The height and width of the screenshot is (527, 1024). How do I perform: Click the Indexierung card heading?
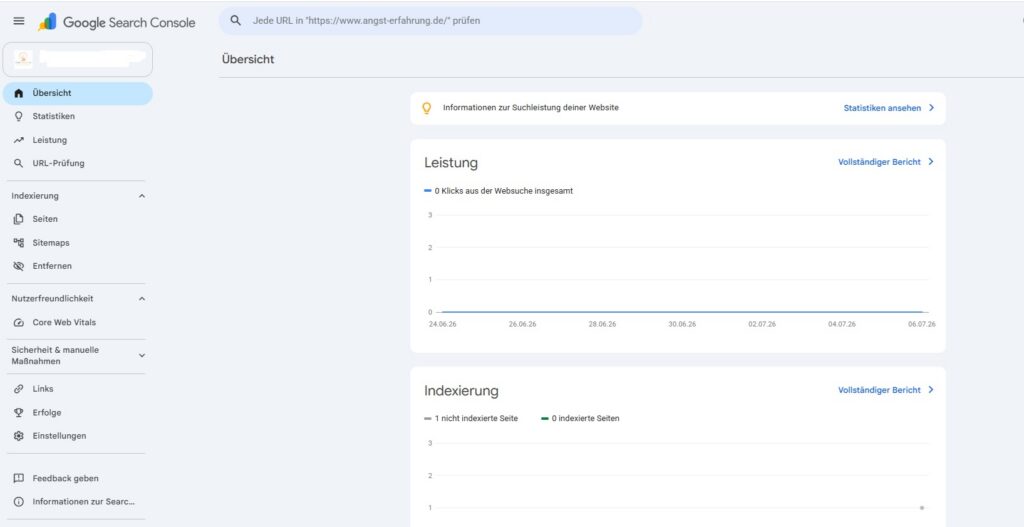click(461, 391)
